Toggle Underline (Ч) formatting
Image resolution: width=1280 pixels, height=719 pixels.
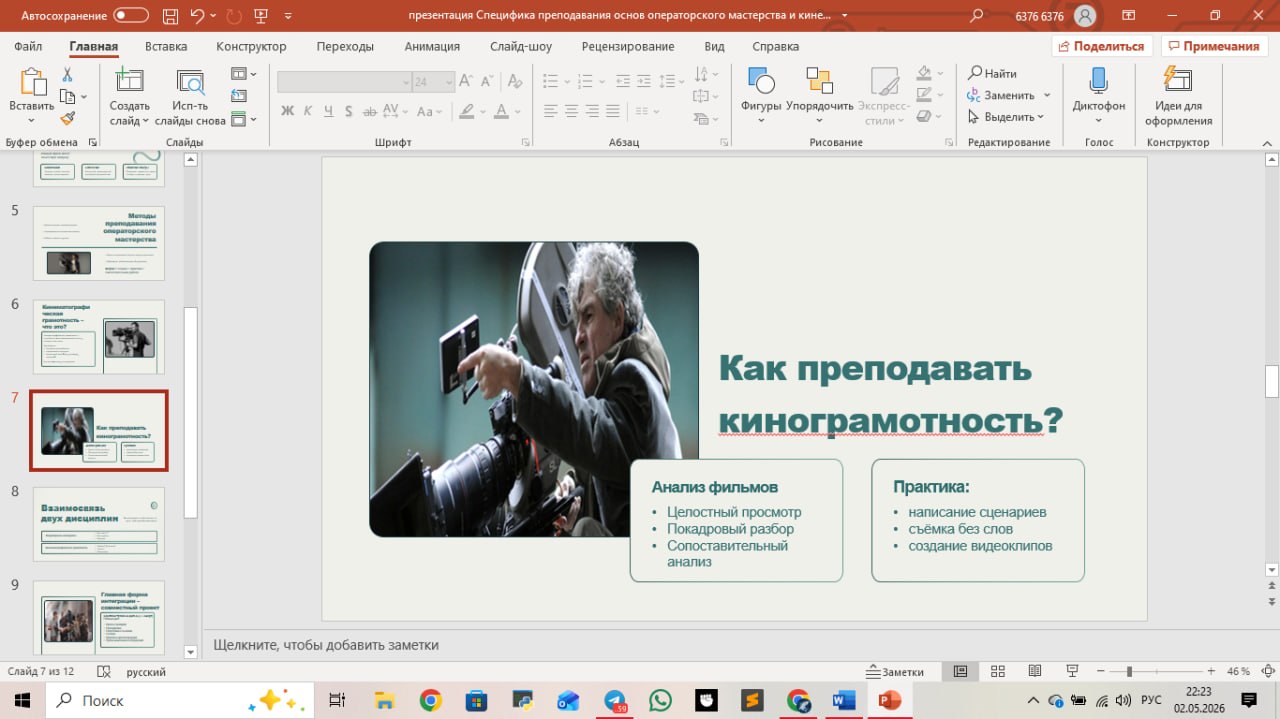pyautogui.click(x=329, y=111)
